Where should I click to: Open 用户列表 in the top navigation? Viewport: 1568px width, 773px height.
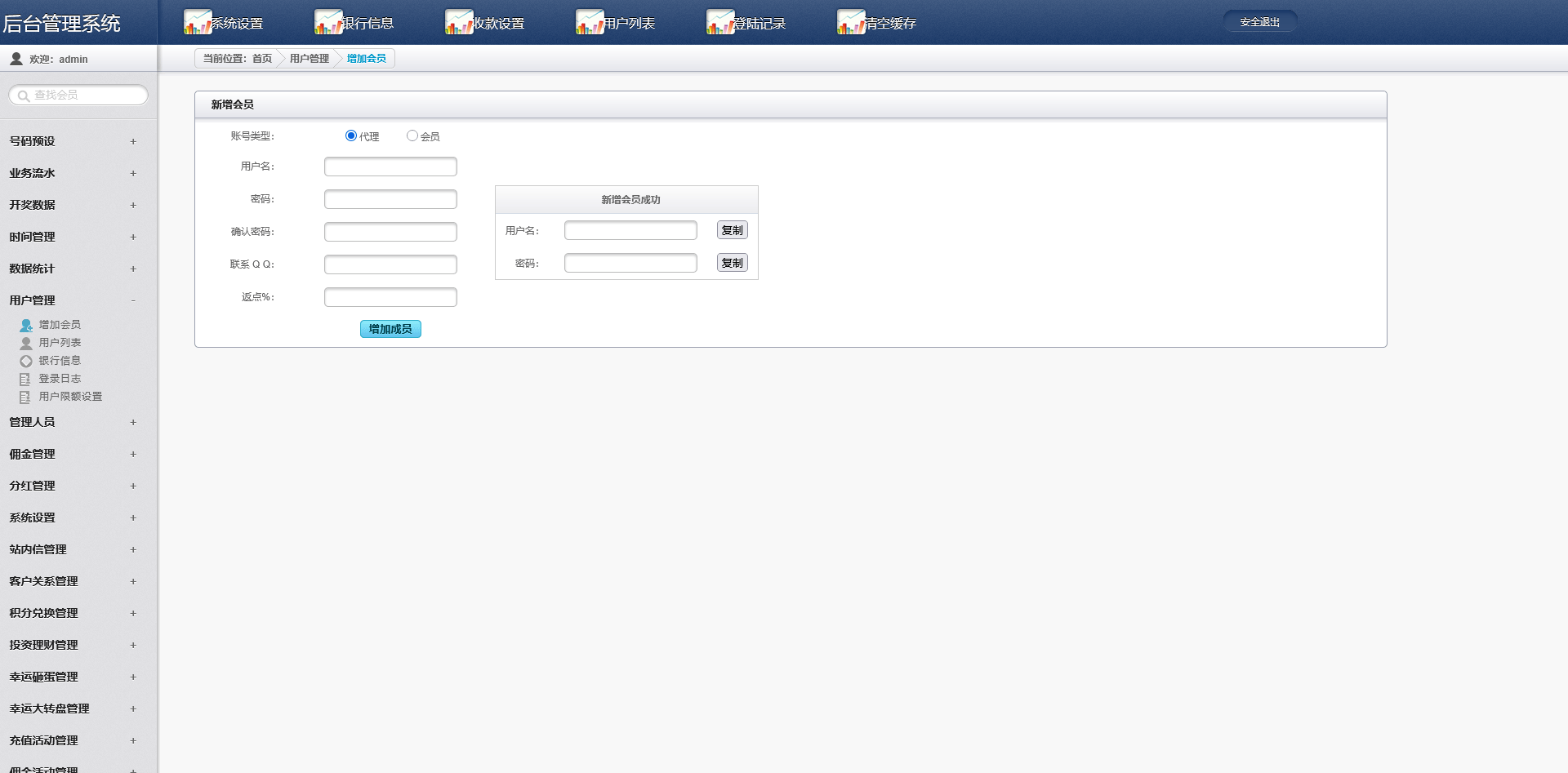tap(629, 24)
